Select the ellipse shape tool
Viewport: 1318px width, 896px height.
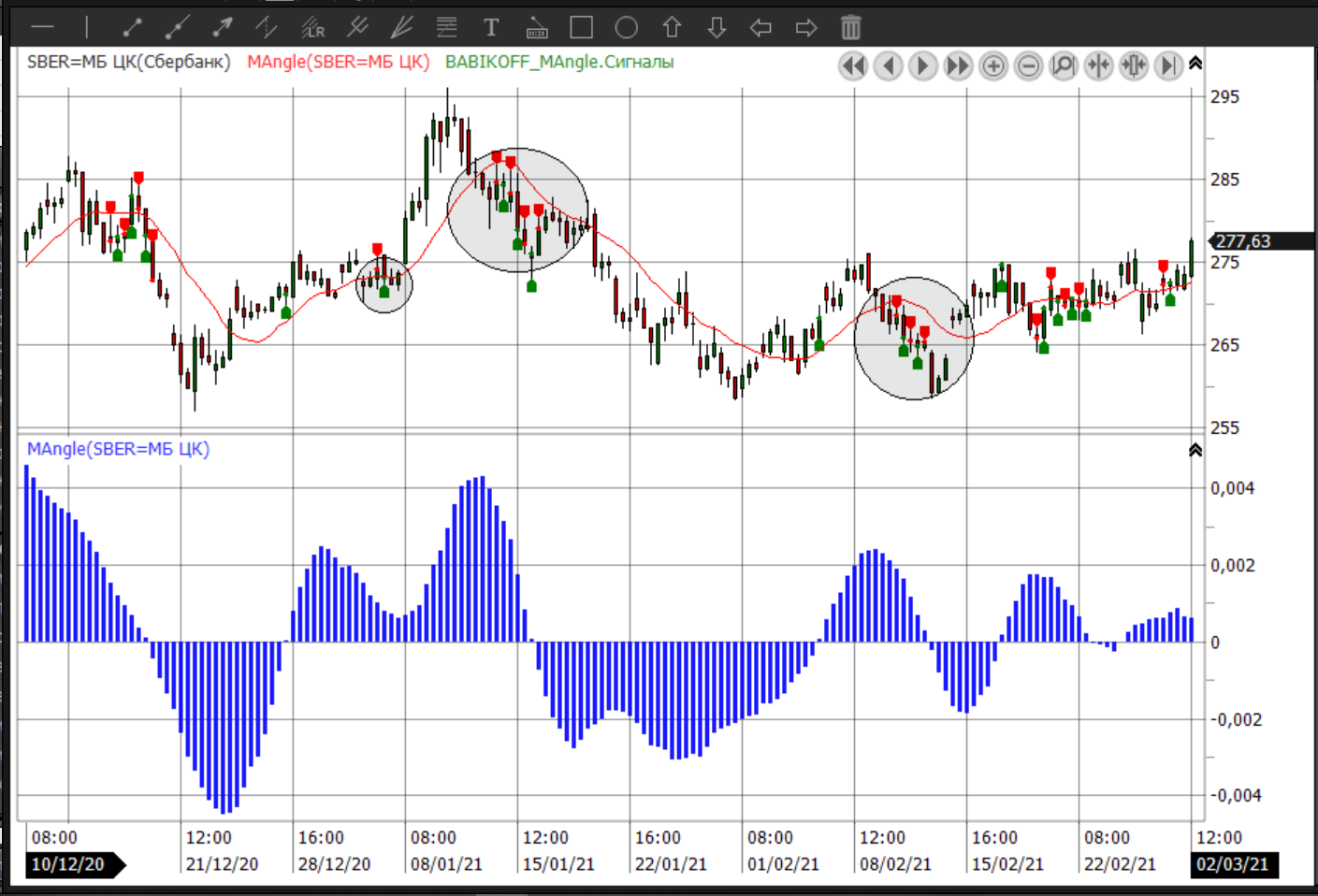627,27
